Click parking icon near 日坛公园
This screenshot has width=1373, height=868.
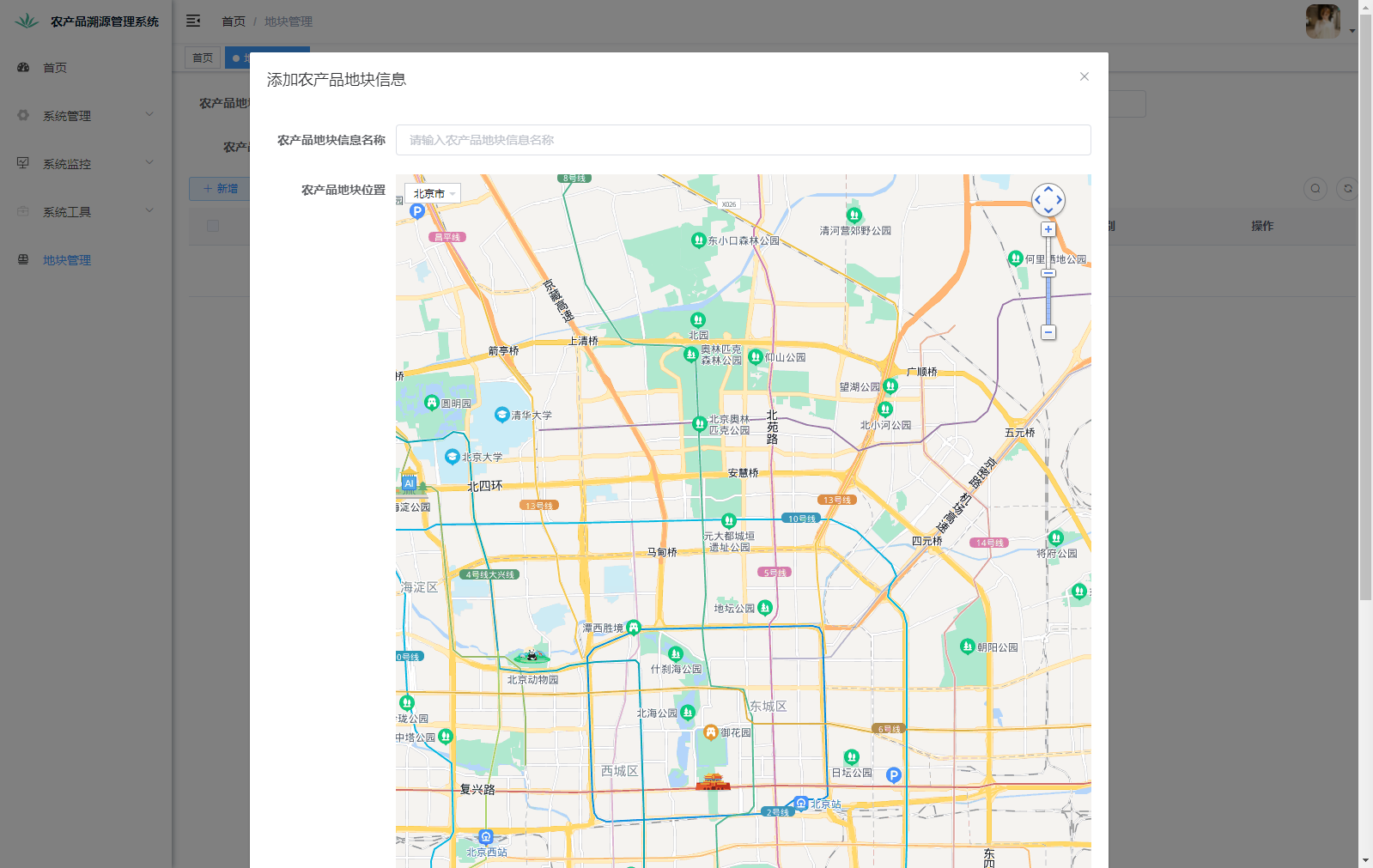click(x=894, y=775)
